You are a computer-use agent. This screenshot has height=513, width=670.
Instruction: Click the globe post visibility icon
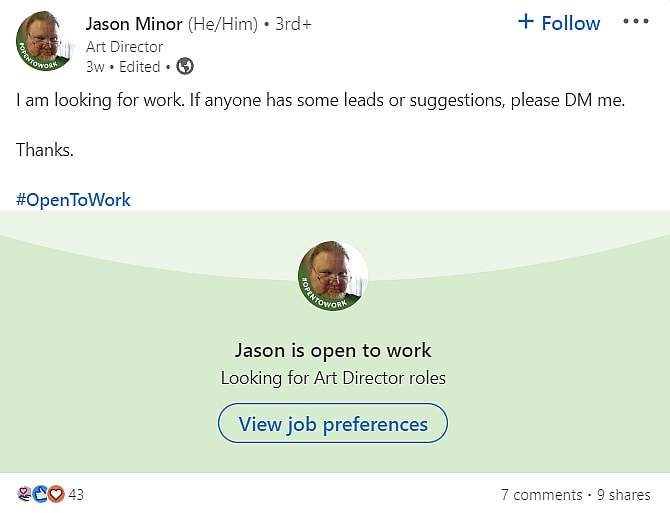pos(184,67)
